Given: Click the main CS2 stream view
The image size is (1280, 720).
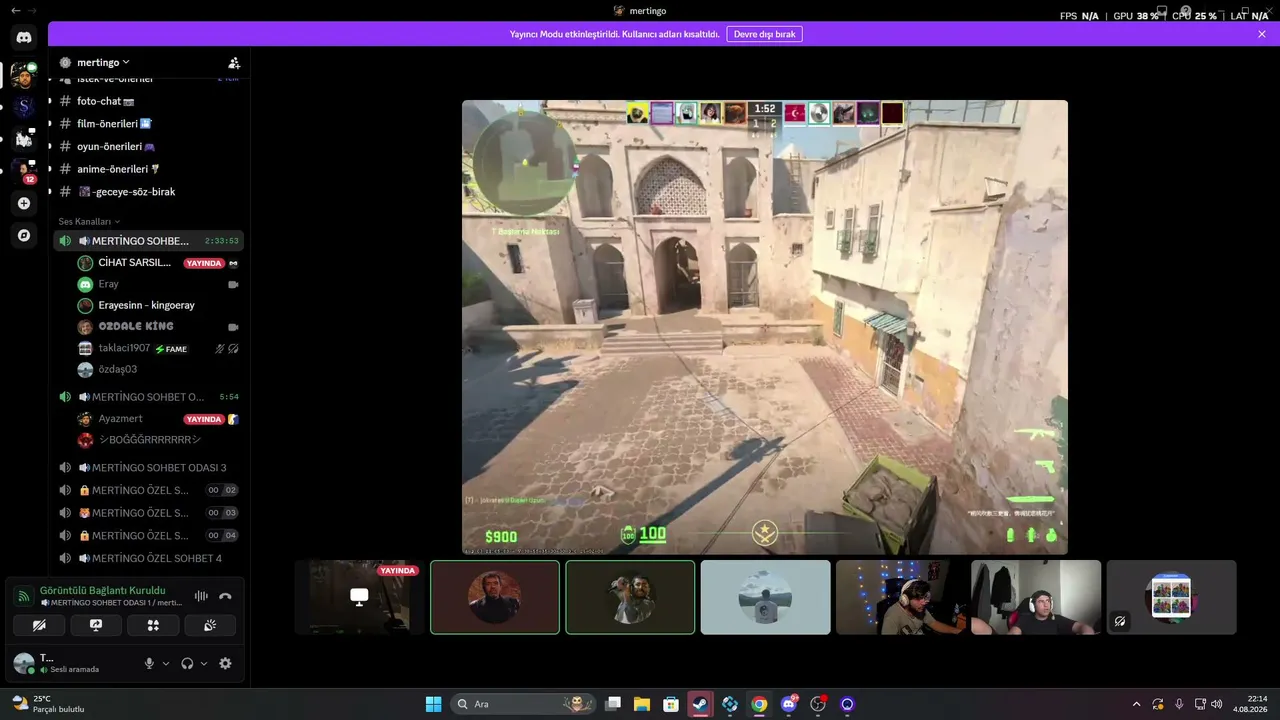Looking at the screenshot, I should pyautogui.click(x=765, y=327).
